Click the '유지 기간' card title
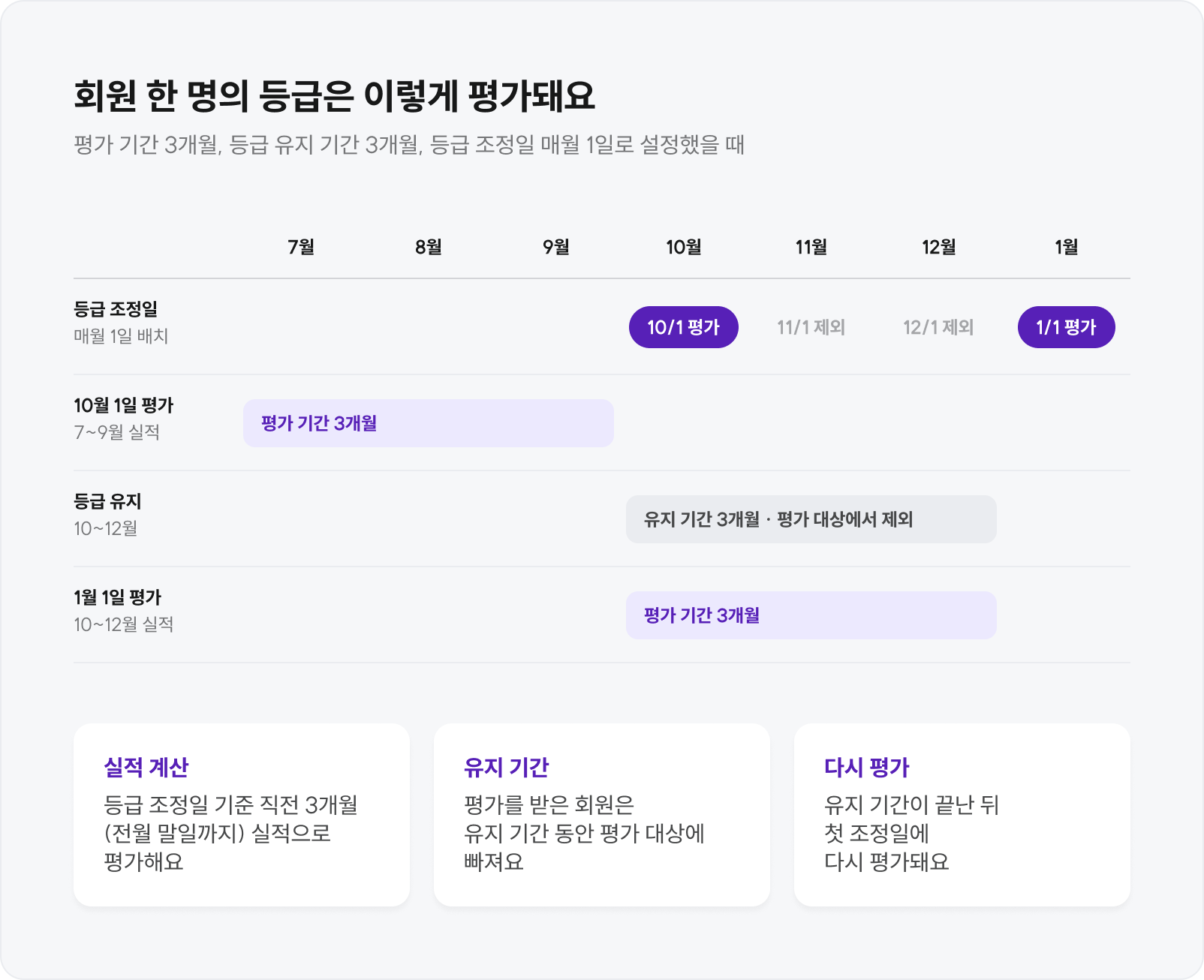1204x980 pixels. [507, 767]
